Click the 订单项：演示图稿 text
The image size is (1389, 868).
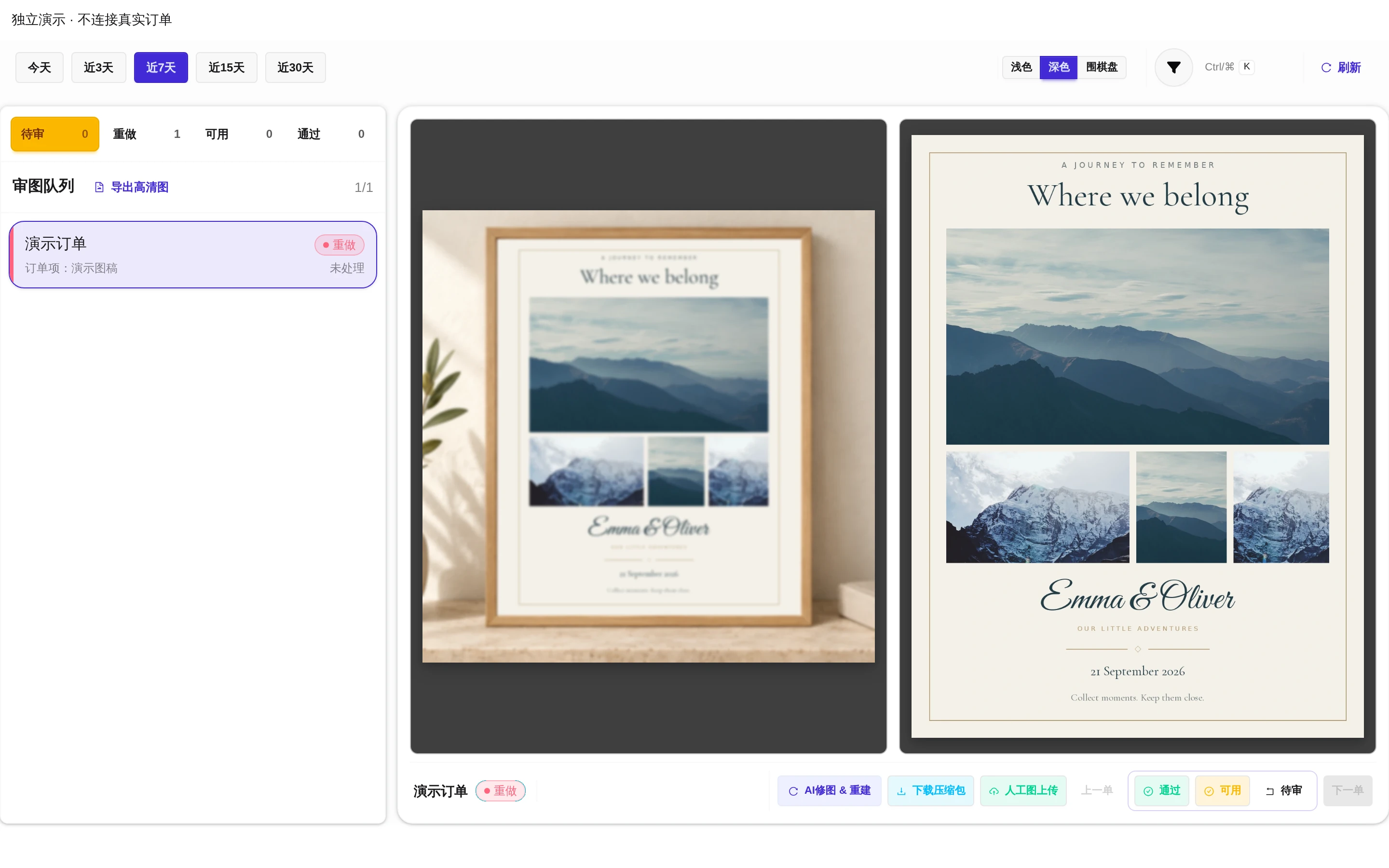(71, 268)
